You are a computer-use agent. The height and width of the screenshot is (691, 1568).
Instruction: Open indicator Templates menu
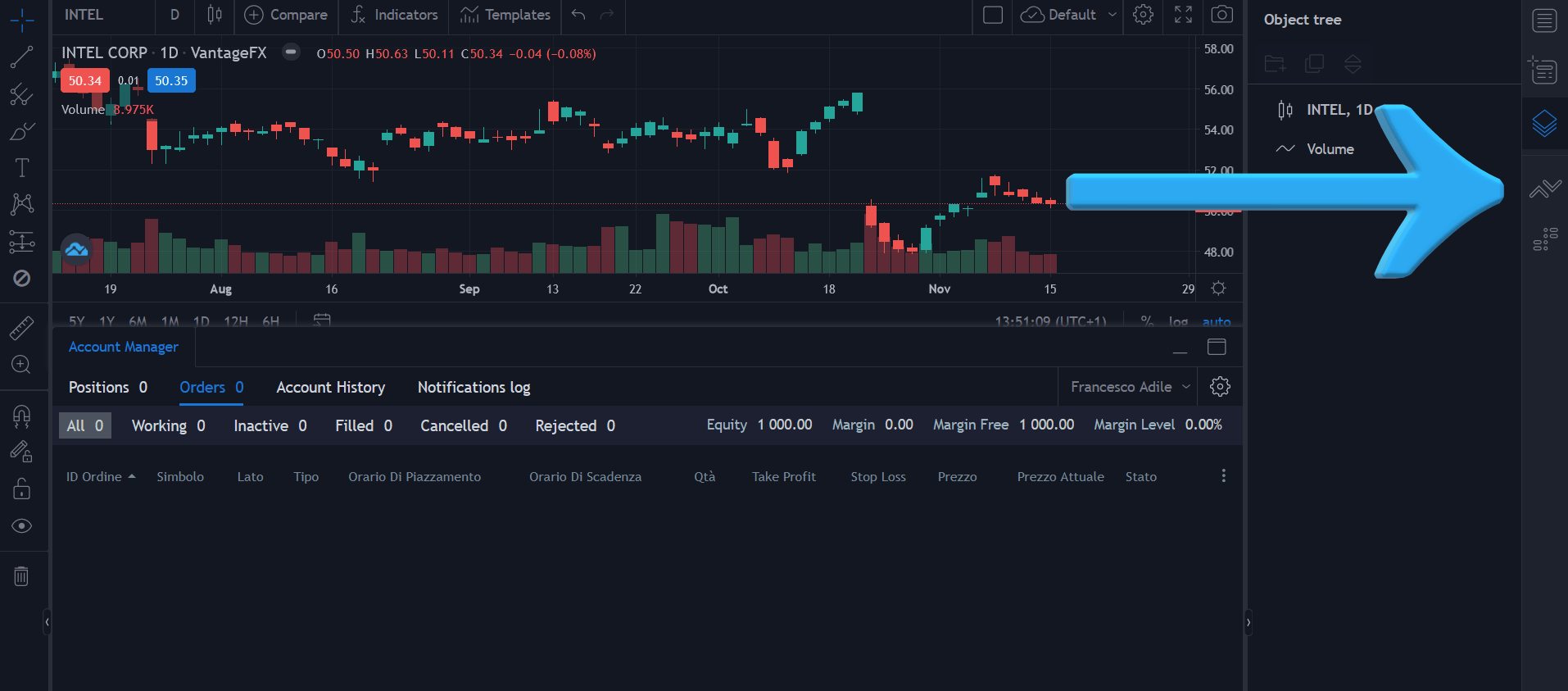coord(505,15)
